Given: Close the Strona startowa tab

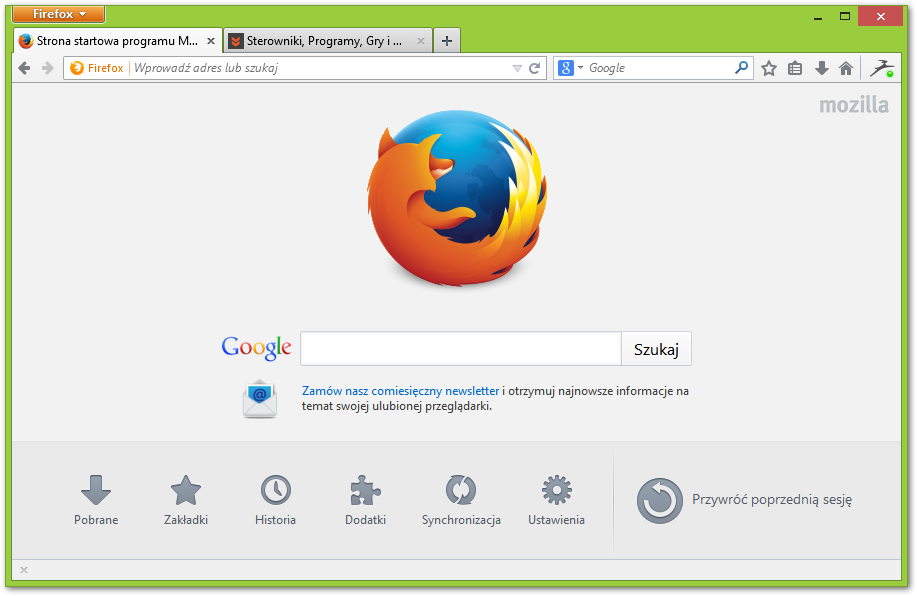Looking at the screenshot, I should (211, 41).
